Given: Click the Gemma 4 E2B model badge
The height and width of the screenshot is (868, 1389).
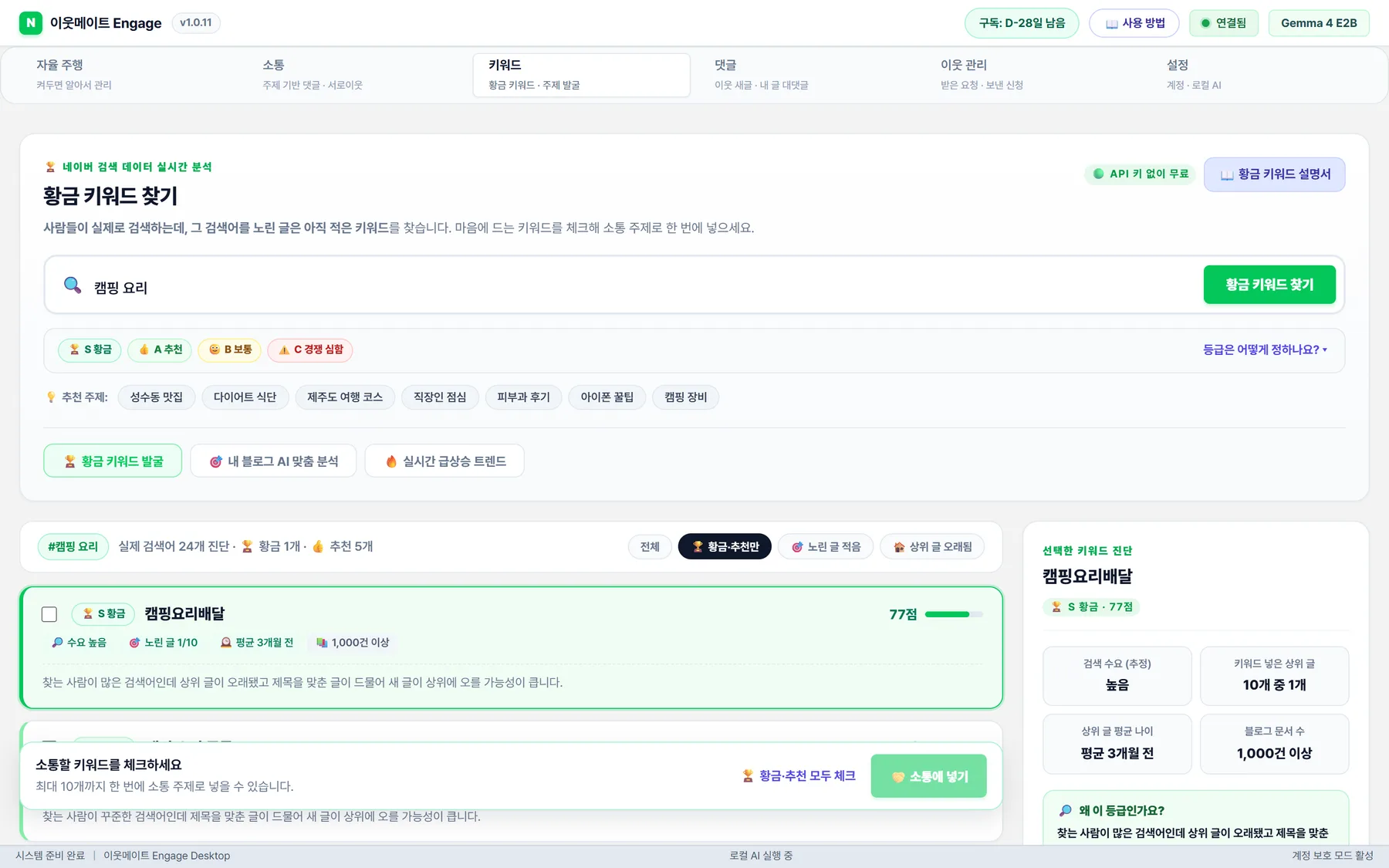Looking at the screenshot, I should 1319,23.
